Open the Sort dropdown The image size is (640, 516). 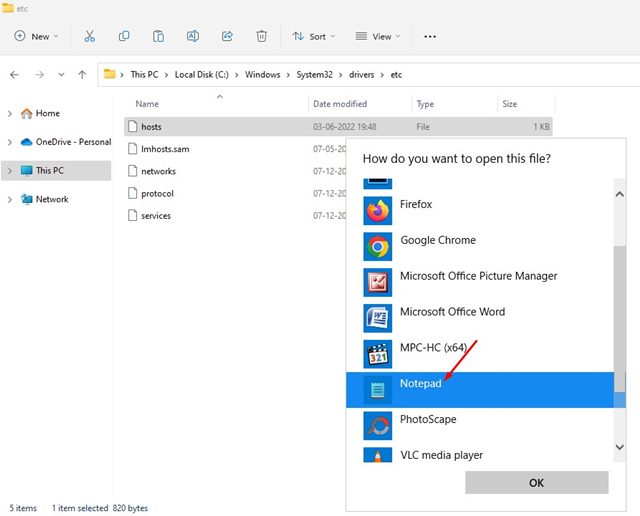[x=309, y=36]
